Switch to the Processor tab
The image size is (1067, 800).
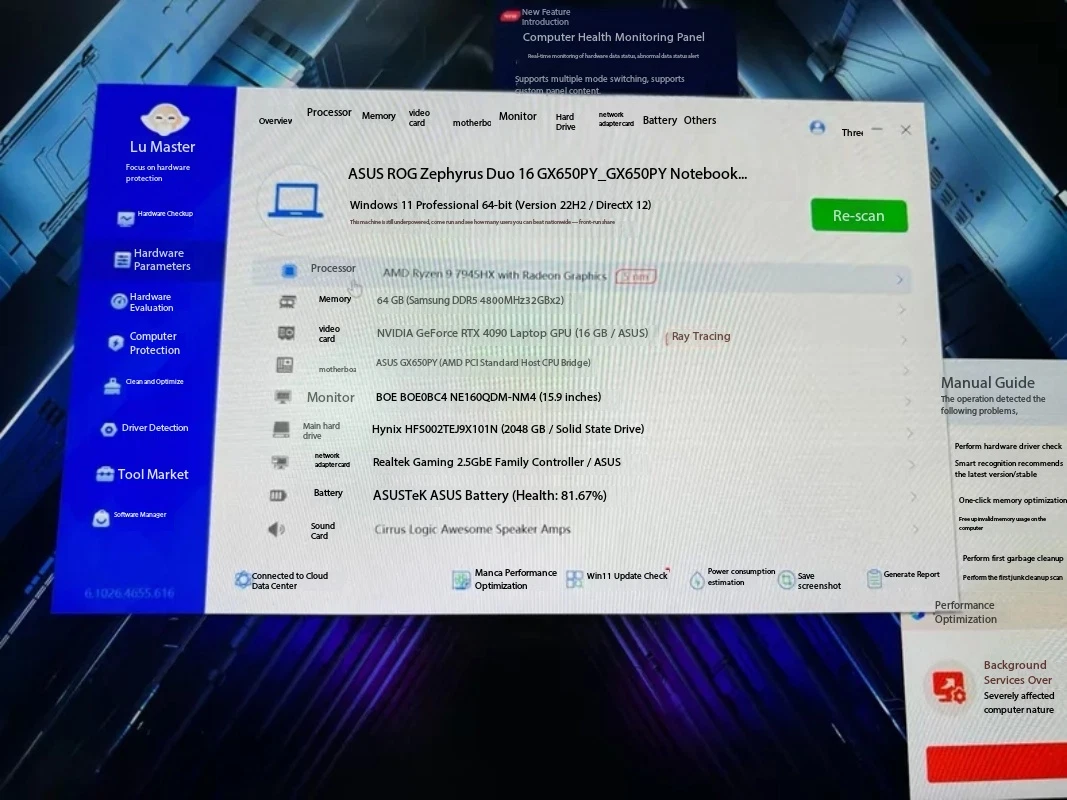329,112
